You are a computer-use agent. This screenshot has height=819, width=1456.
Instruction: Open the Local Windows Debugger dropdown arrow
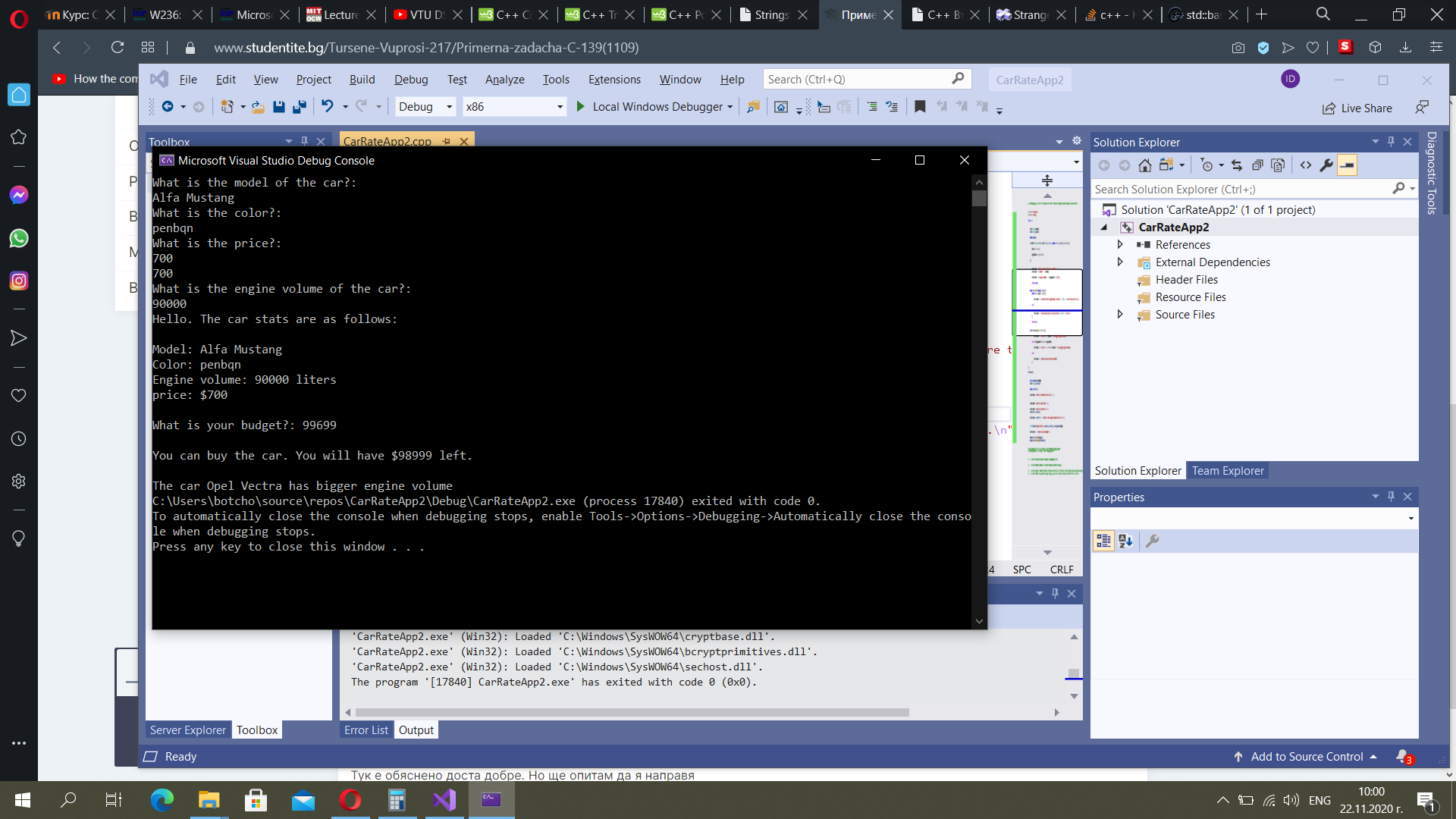coord(730,107)
